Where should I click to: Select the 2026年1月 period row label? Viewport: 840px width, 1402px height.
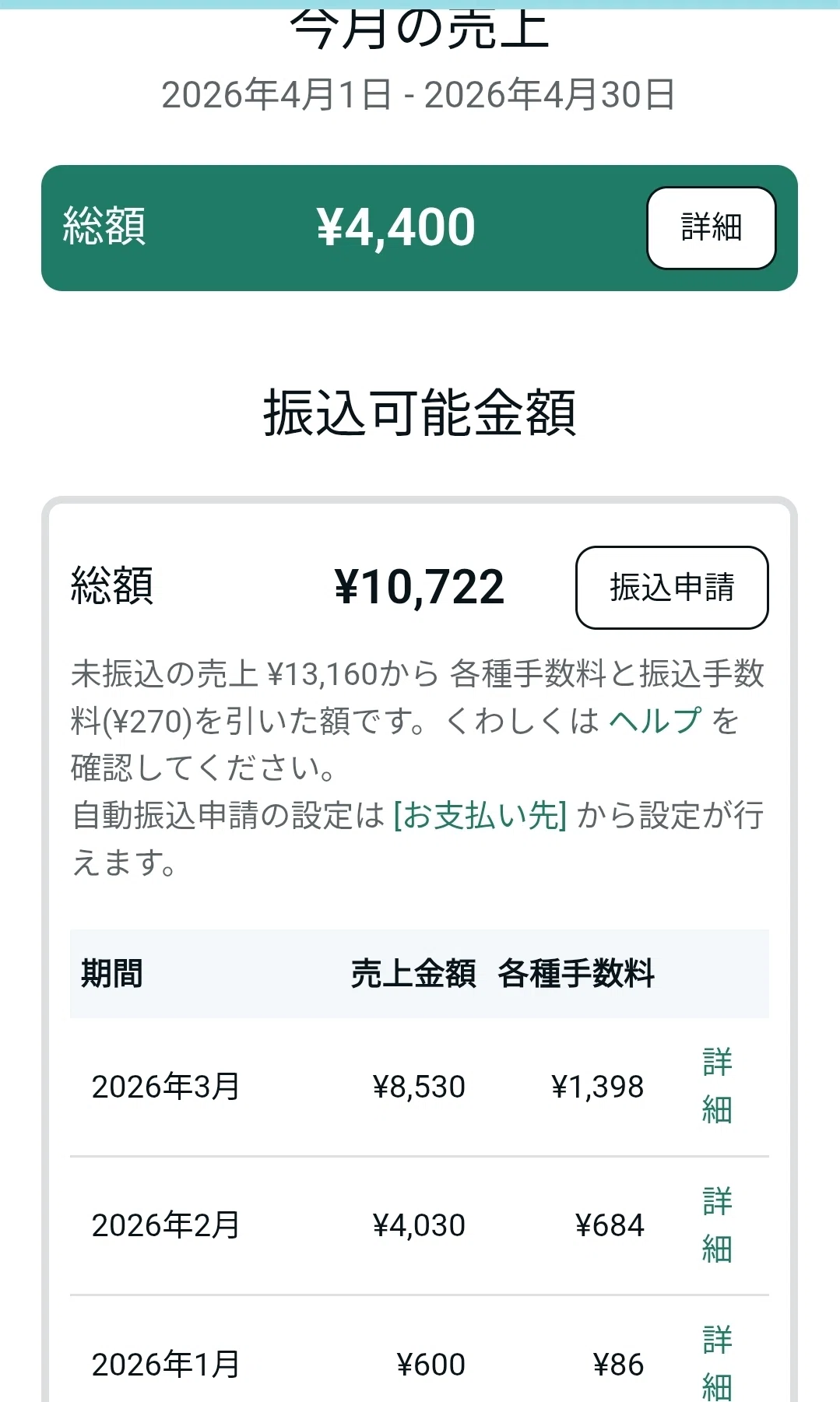coord(166,1365)
